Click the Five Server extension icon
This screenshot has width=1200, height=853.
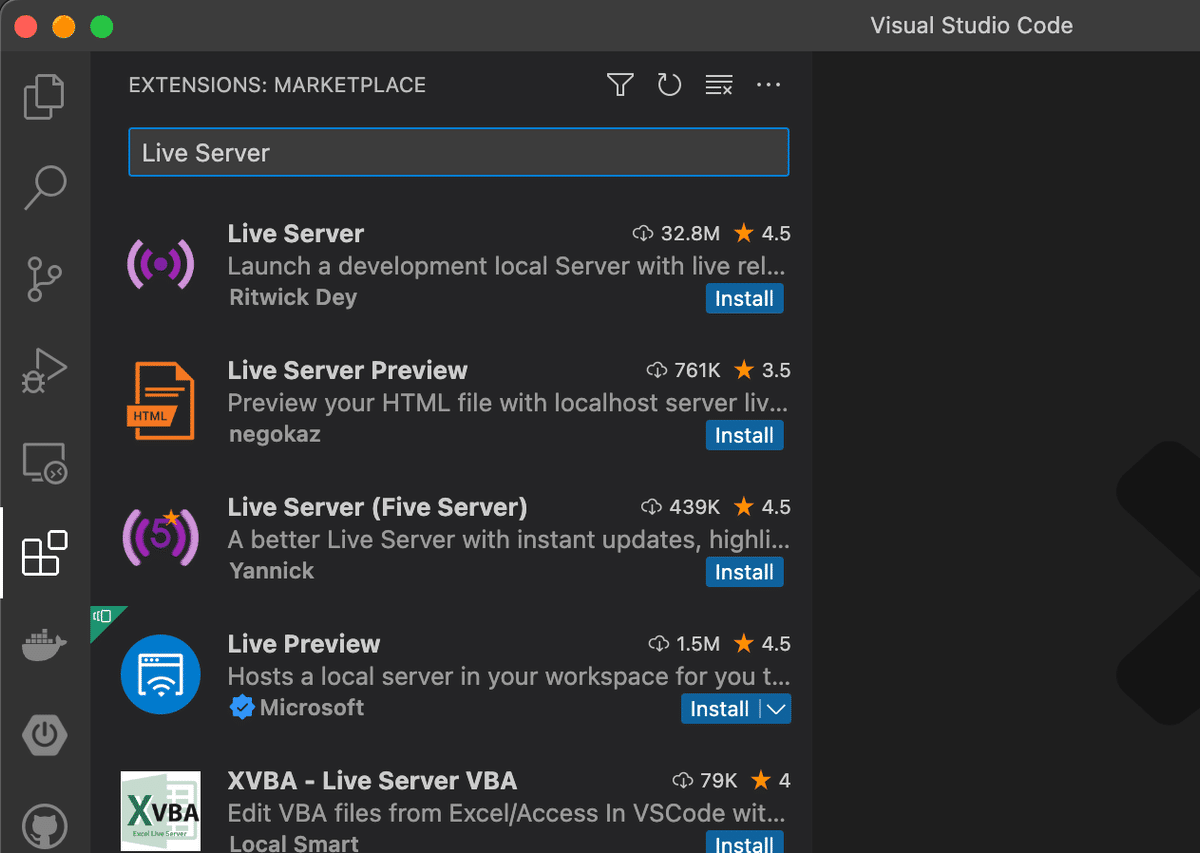[160, 538]
